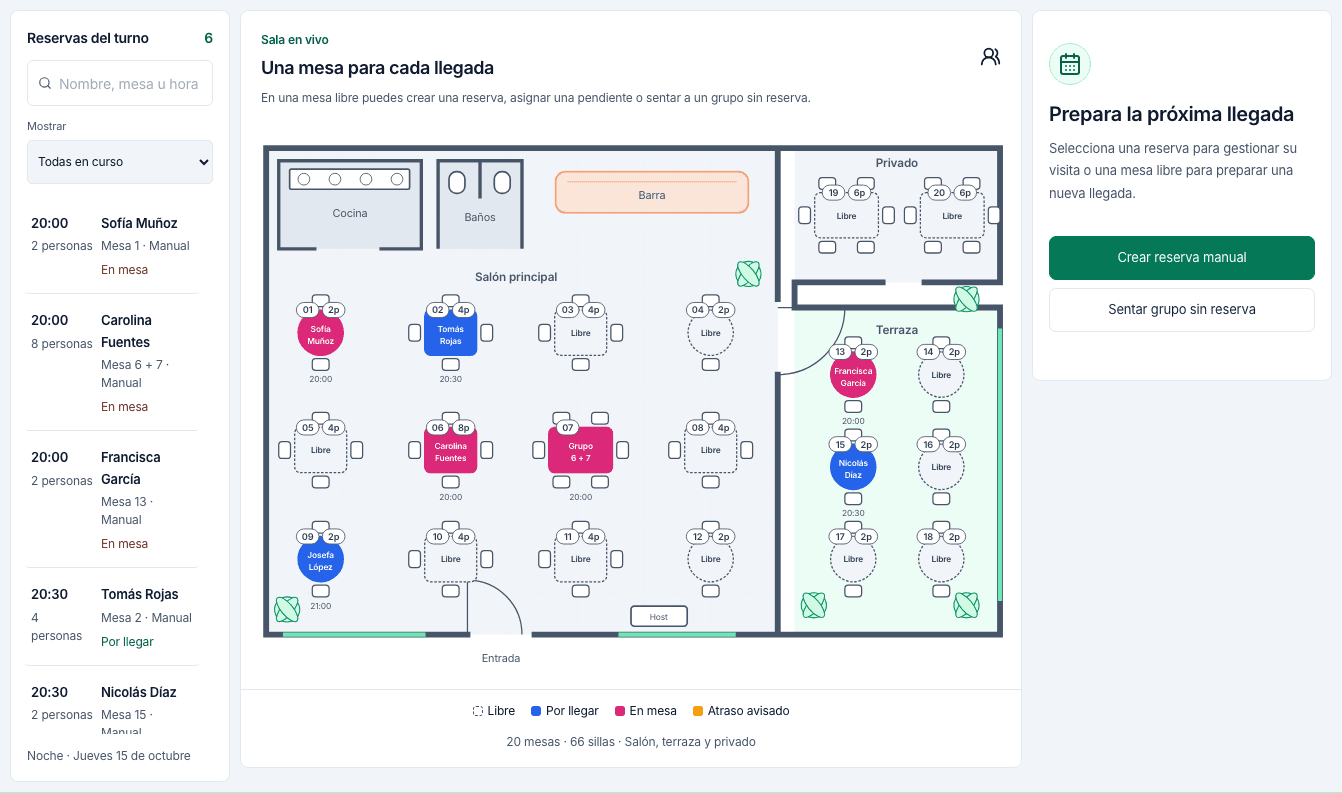The image size is (1342, 793).
Task: Click Sentar grupo sin reserva button
Action: (1182, 310)
